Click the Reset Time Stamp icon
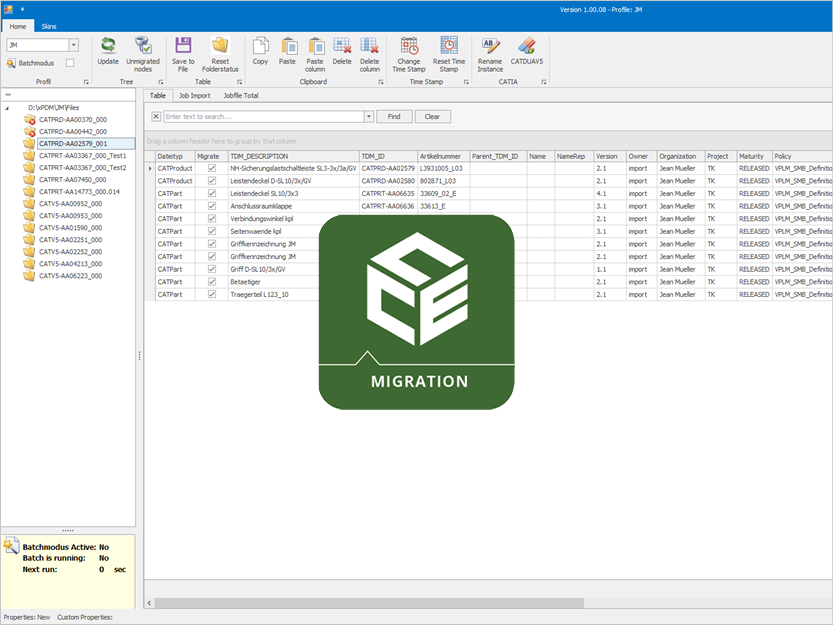 pyautogui.click(x=449, y=46)
